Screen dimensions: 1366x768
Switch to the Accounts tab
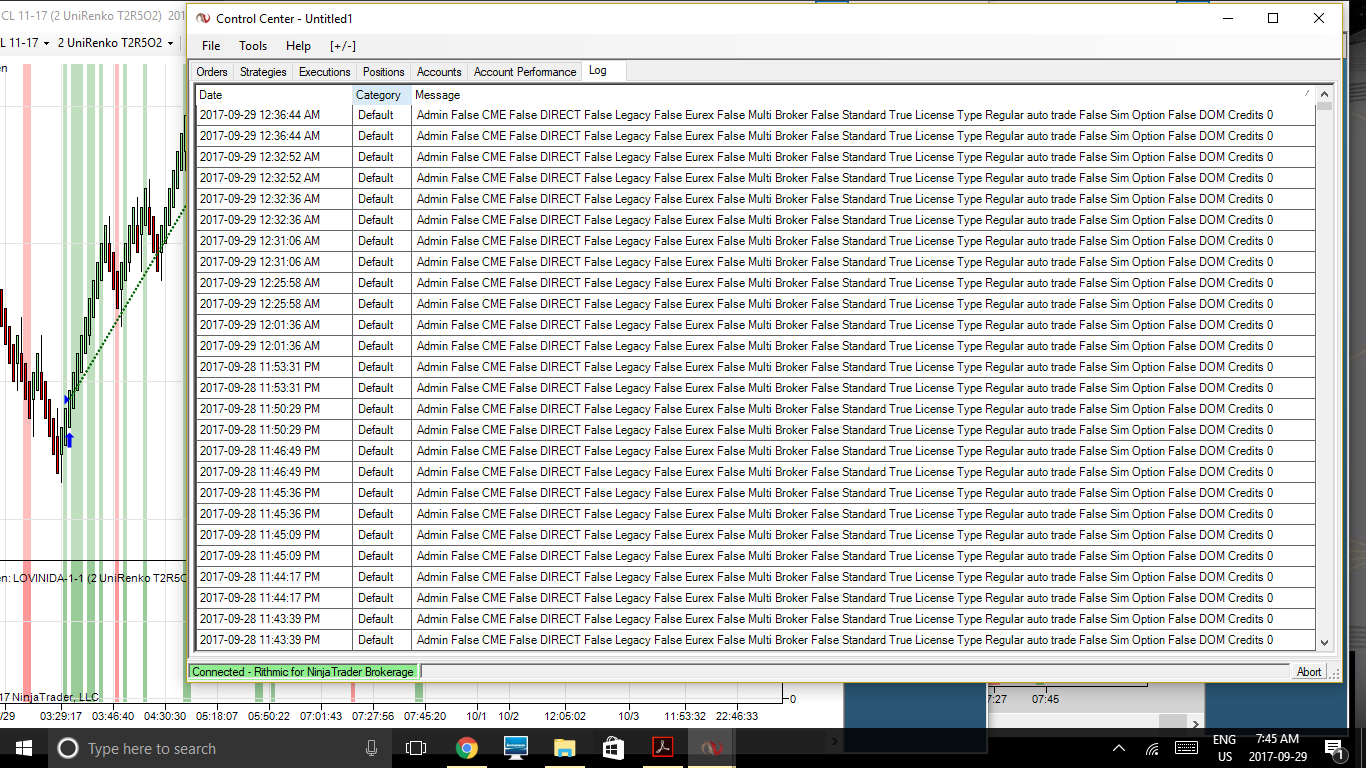coord(439,72)
